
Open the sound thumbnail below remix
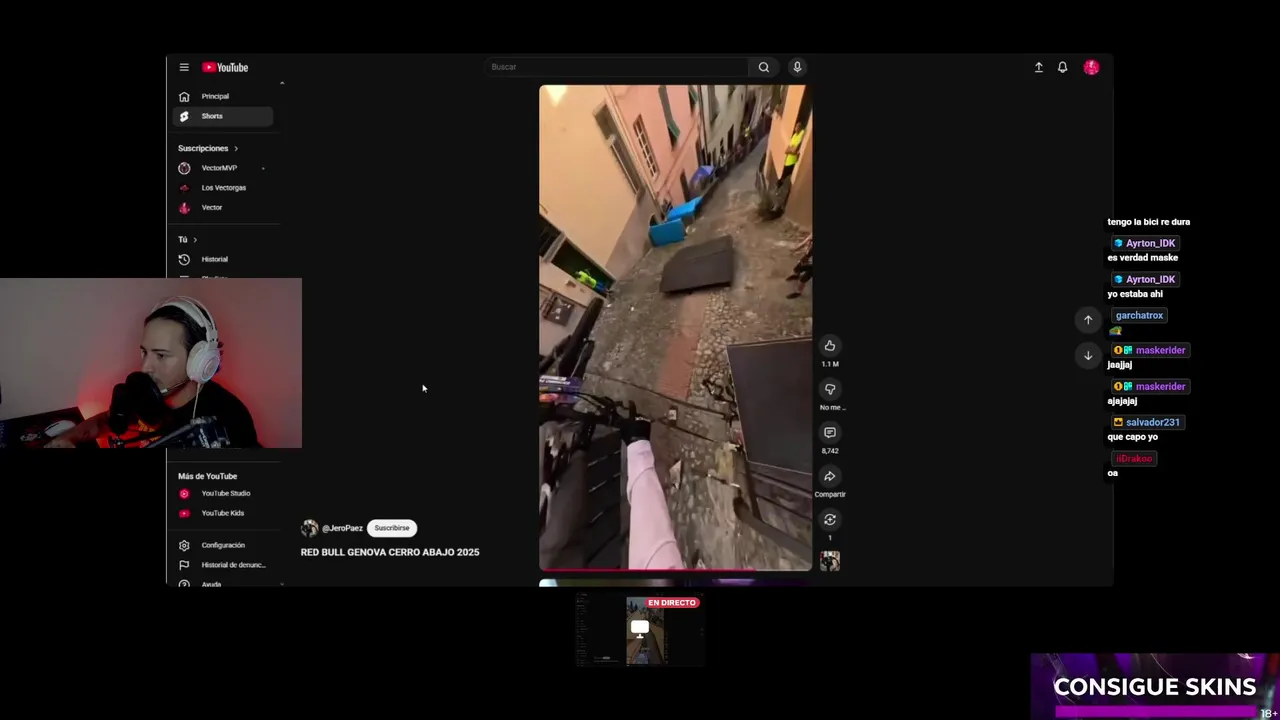point(830,561)
